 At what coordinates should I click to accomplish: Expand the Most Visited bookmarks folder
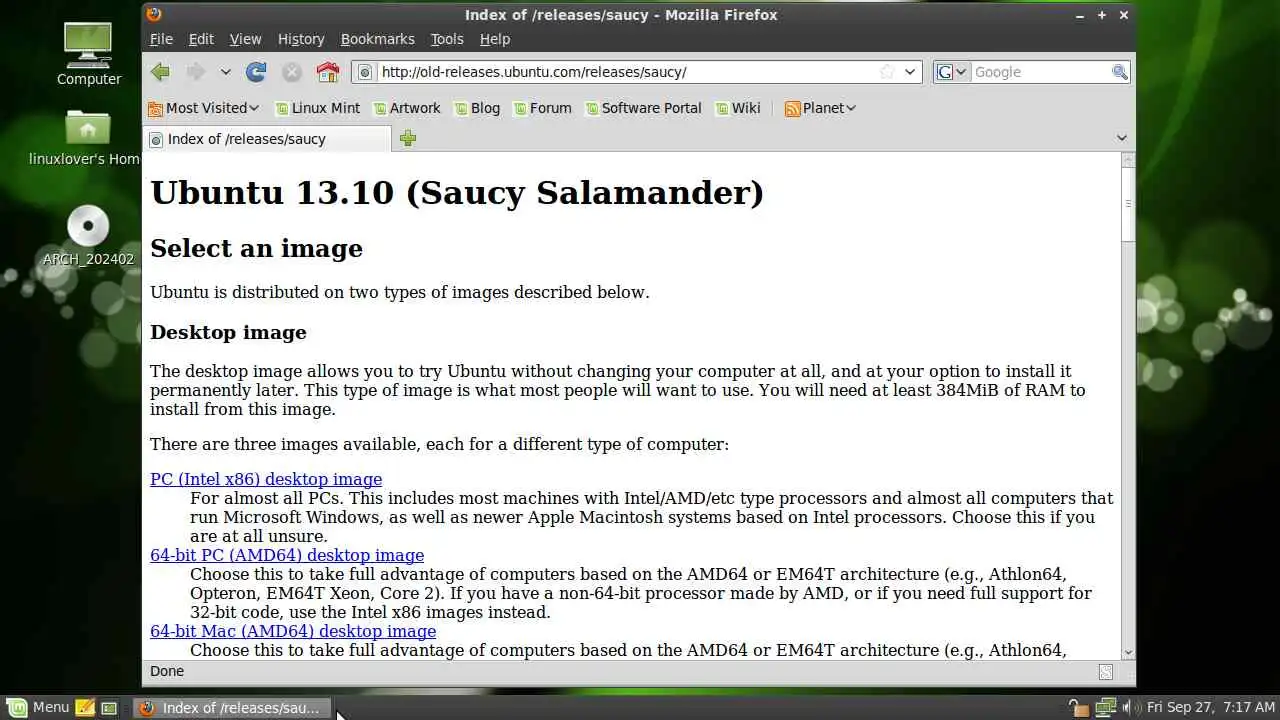tap(203, 108)
